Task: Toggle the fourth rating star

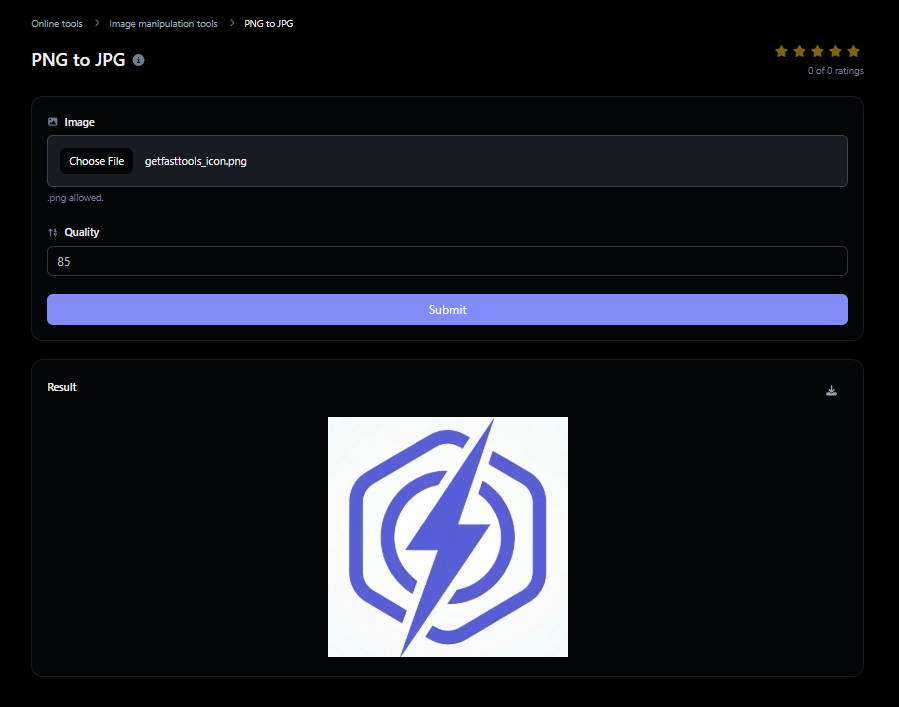Action: pos(835,50)
